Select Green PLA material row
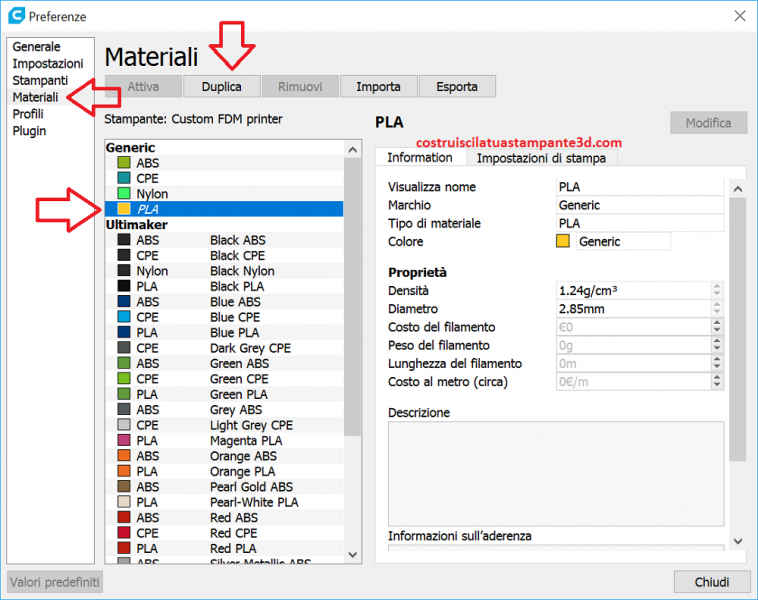758x600 pixels. click(224, 395)
